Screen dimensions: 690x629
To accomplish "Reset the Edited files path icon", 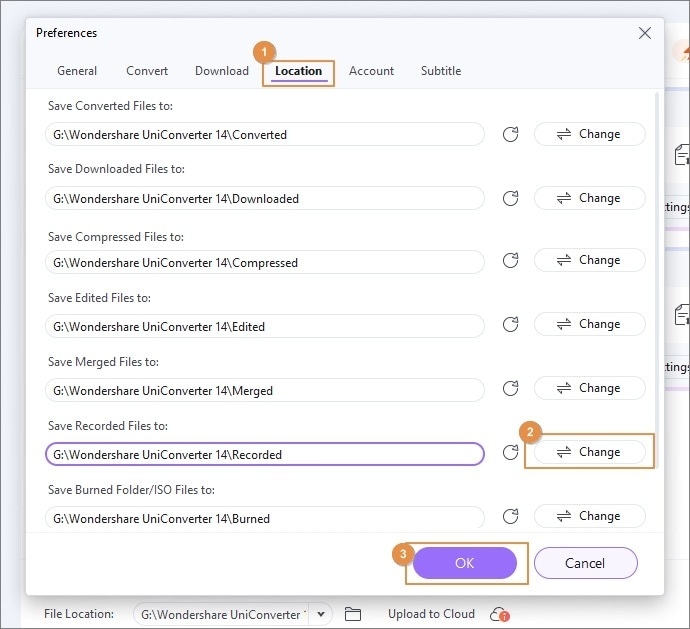I will click(x=511, y=325).
